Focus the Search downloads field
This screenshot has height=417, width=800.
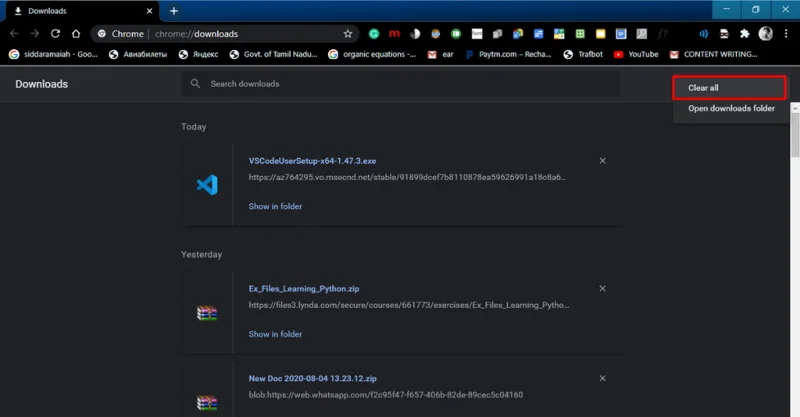(x=401, y=83)
